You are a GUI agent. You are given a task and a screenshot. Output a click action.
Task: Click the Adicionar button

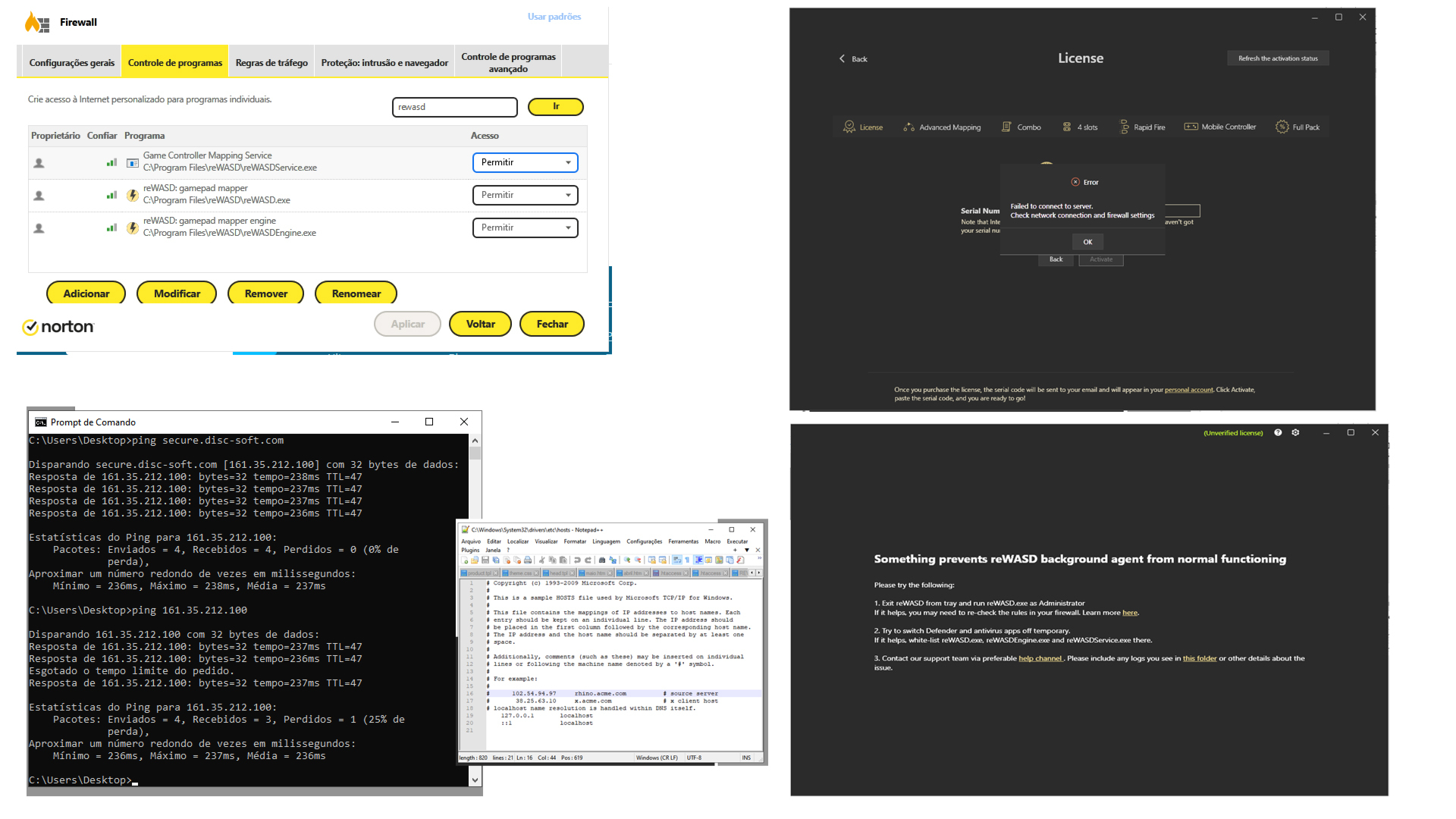point(86,293)
